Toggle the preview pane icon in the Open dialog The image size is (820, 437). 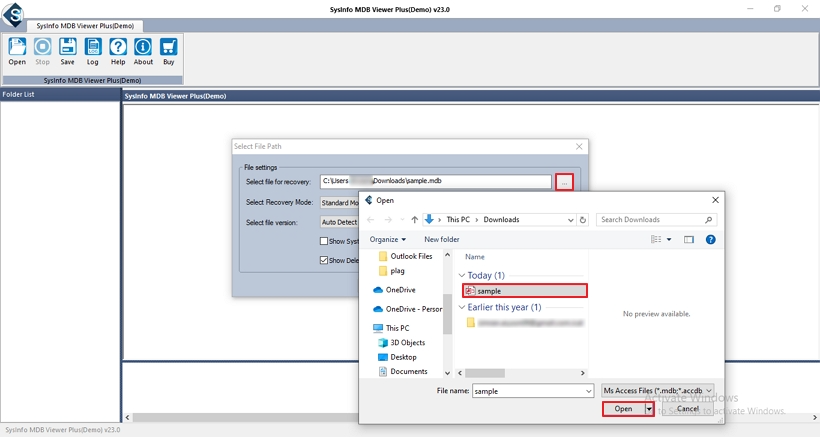click(688, 240)
